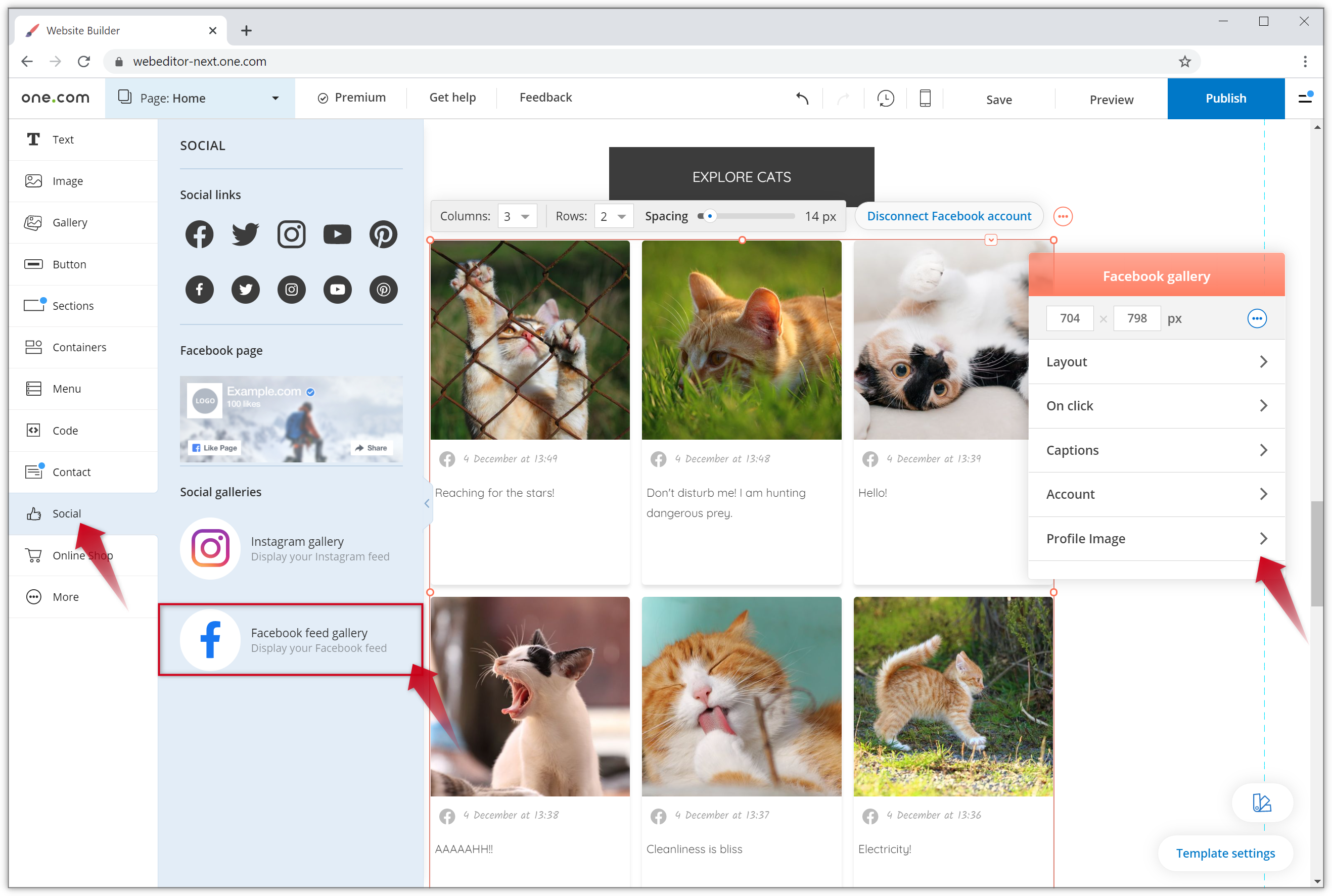This screenshot has height=896, width=1332.
Task: Click the Publish button
Action: 1225,99
